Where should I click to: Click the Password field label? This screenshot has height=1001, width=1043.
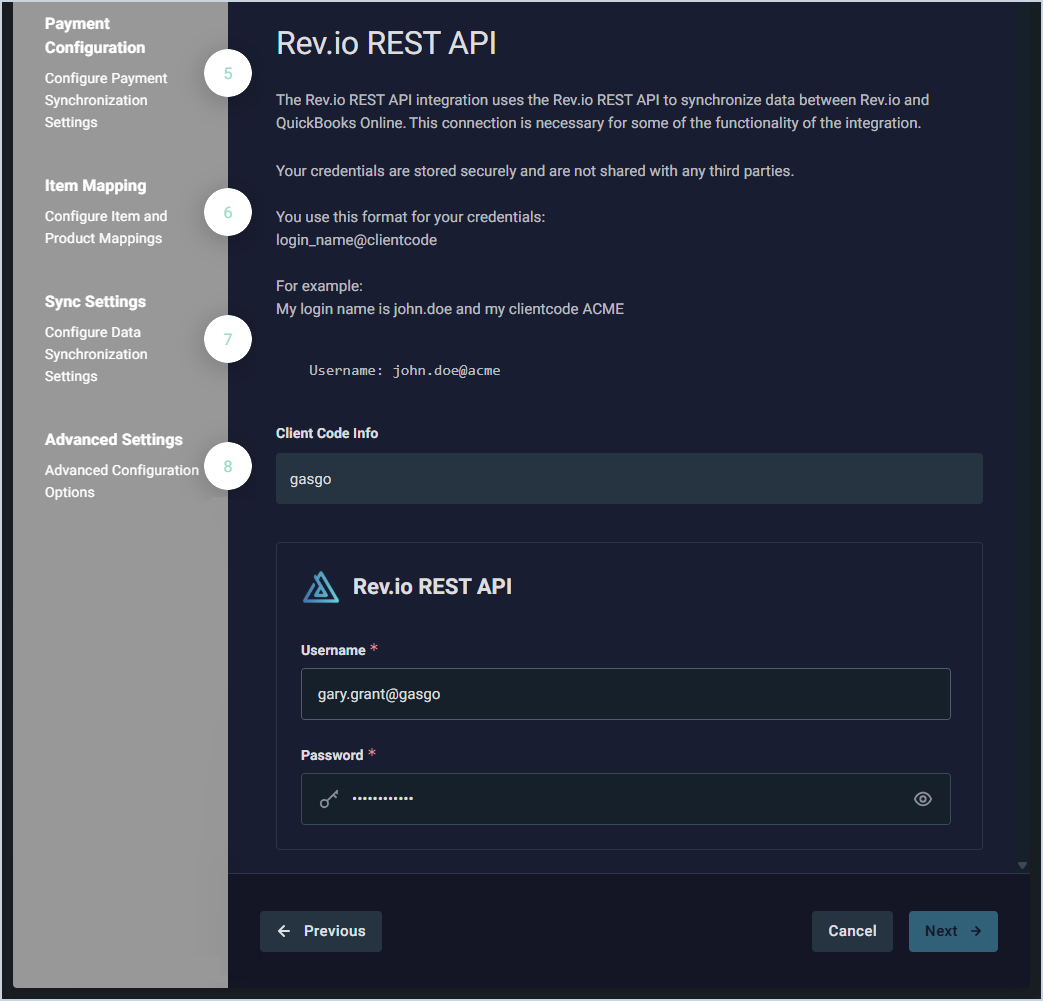tap(332, 756)
